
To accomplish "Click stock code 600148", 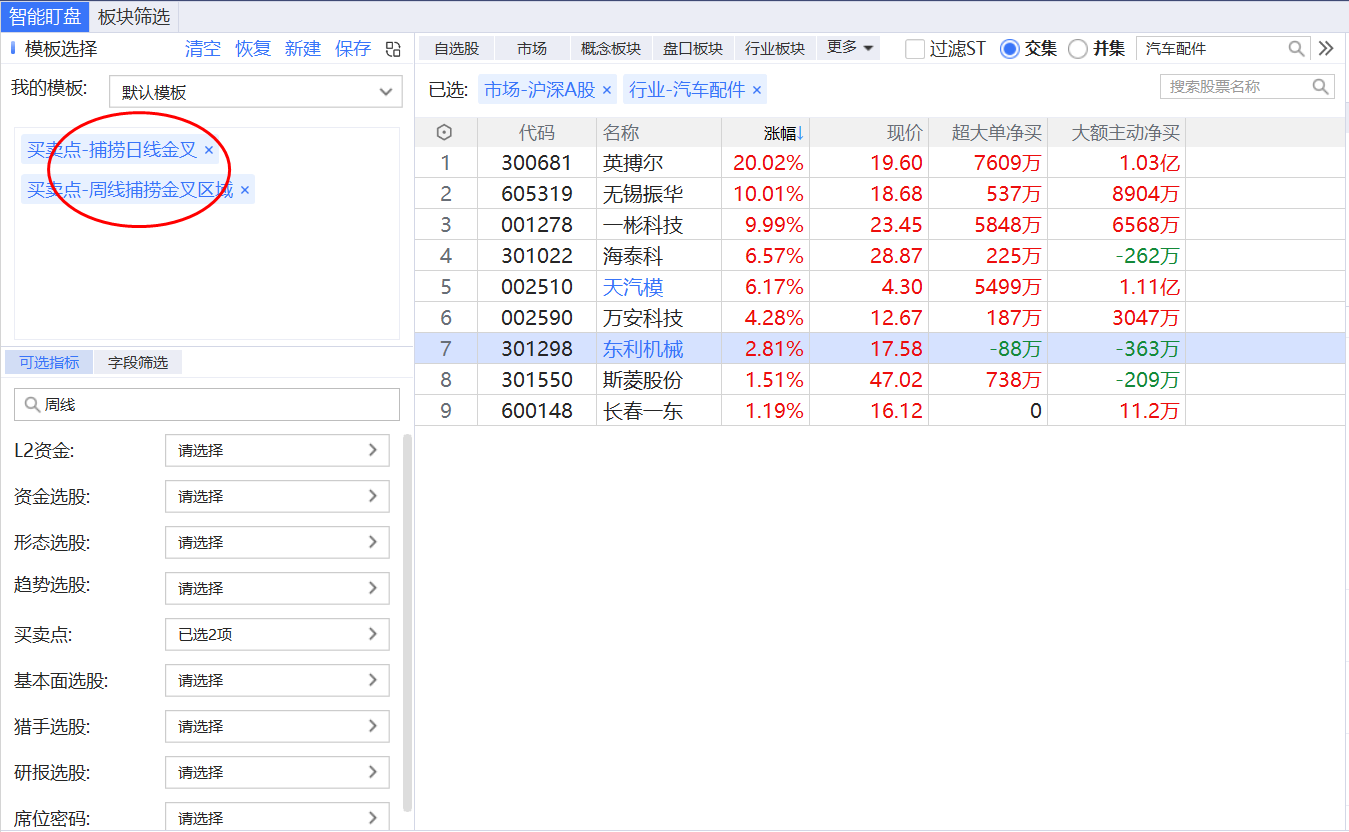I will [x=538, y=411].
